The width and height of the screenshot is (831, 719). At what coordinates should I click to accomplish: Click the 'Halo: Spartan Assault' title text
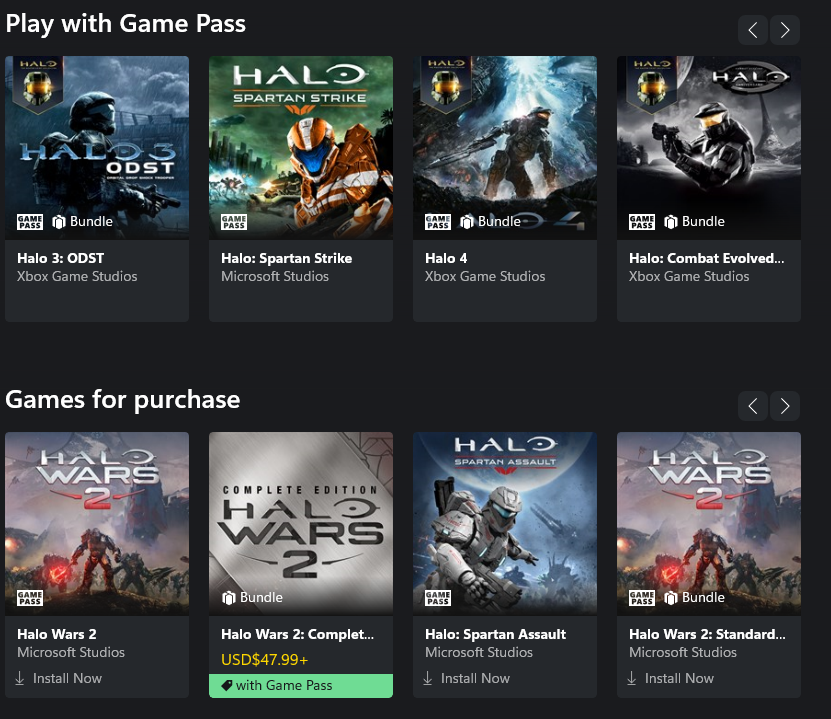click(x=496, y=634)
